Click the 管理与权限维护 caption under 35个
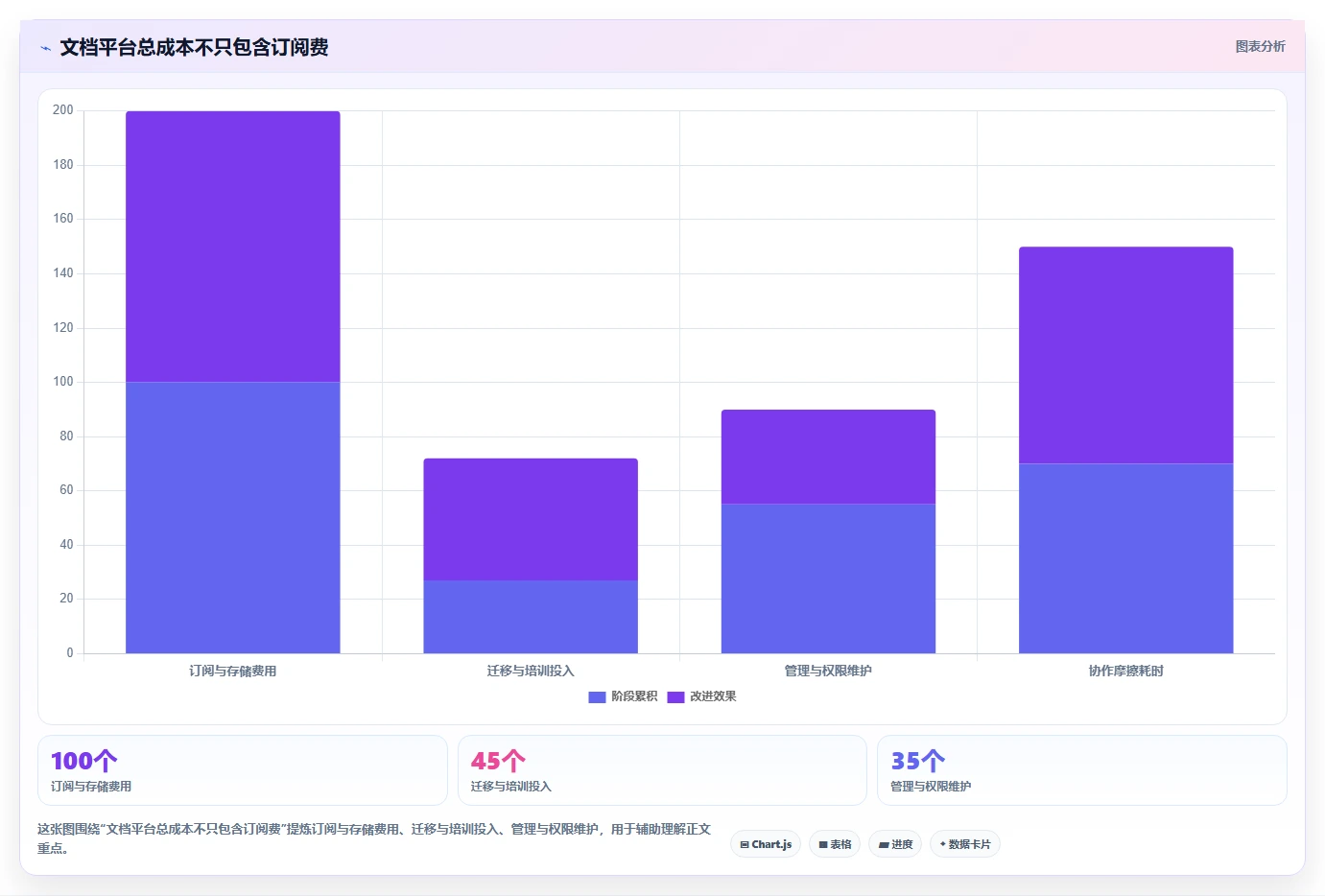Viewport: 1325px width, 896px height. click(931, 787)
